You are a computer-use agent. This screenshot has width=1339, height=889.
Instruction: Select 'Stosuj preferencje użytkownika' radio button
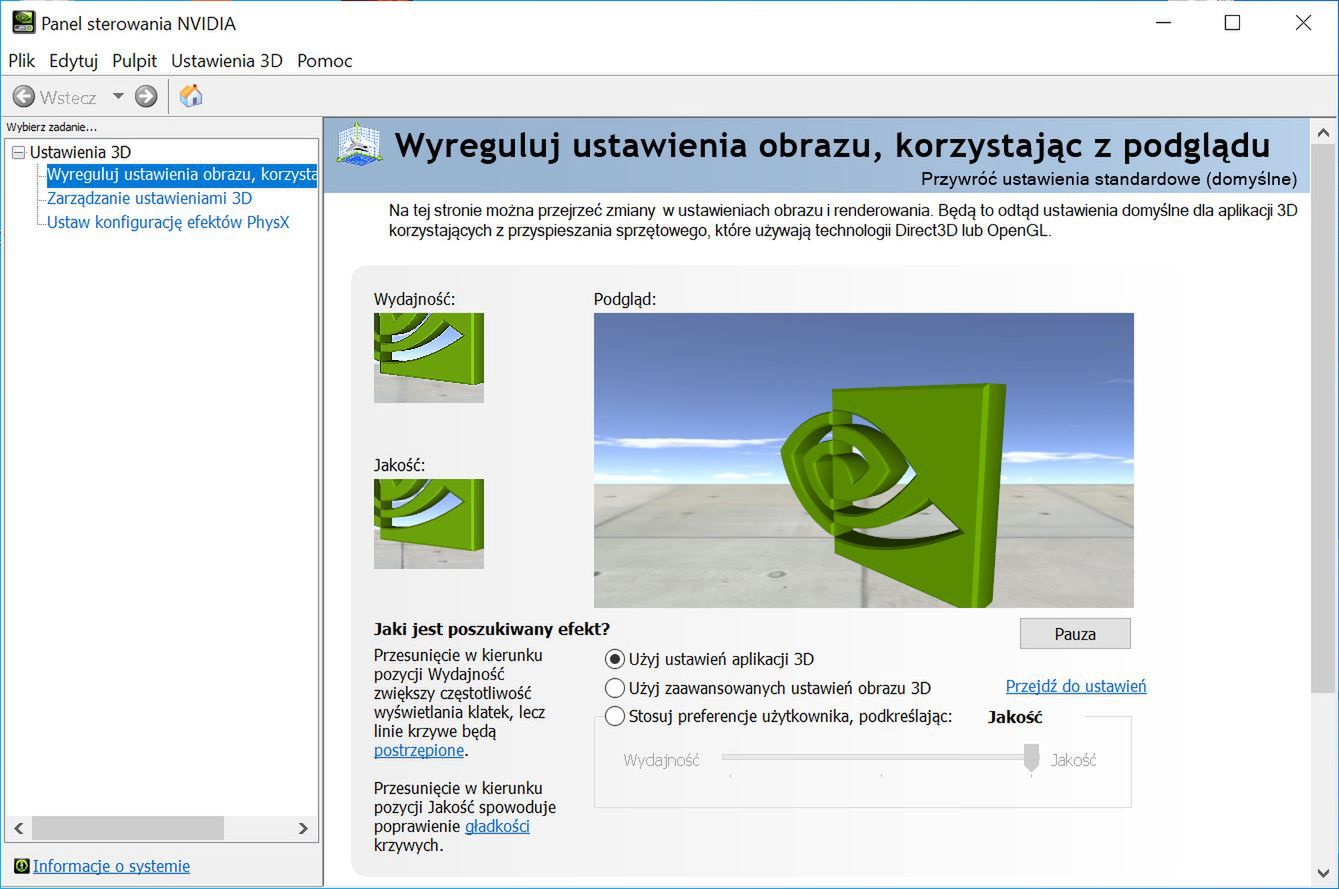tap(615, 716)
